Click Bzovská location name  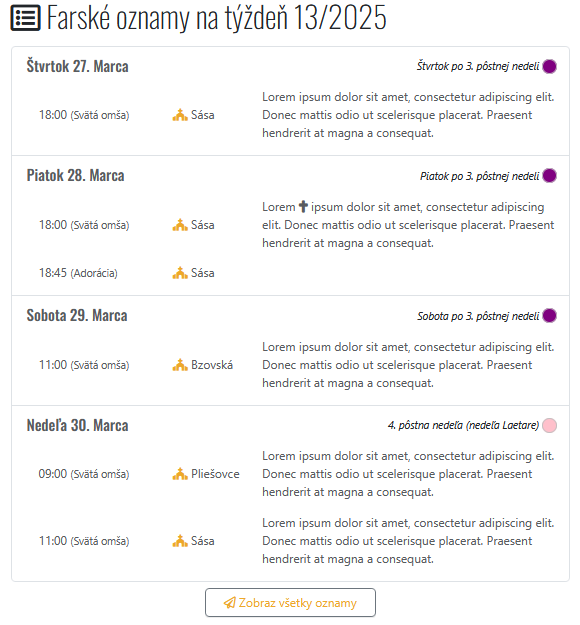212,365
